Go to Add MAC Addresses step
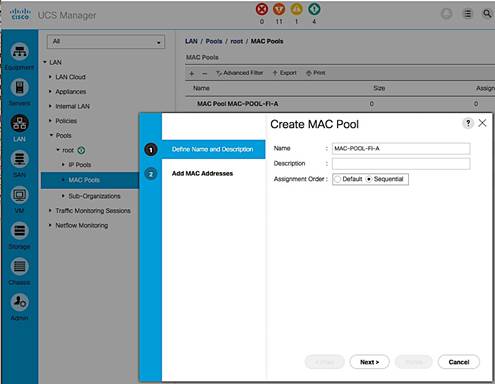495x384 pixels. tap(202, 174)
